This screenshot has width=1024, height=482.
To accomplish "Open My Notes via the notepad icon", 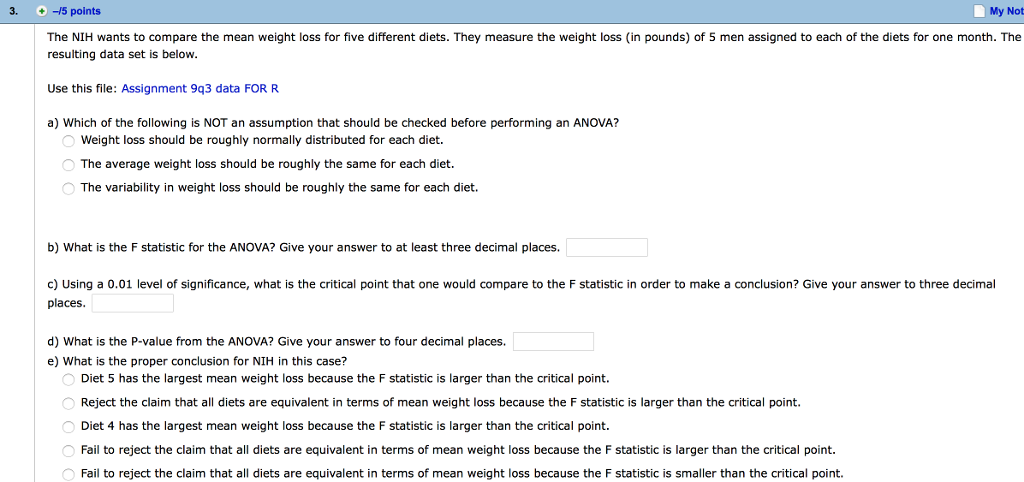I will 979,12.
